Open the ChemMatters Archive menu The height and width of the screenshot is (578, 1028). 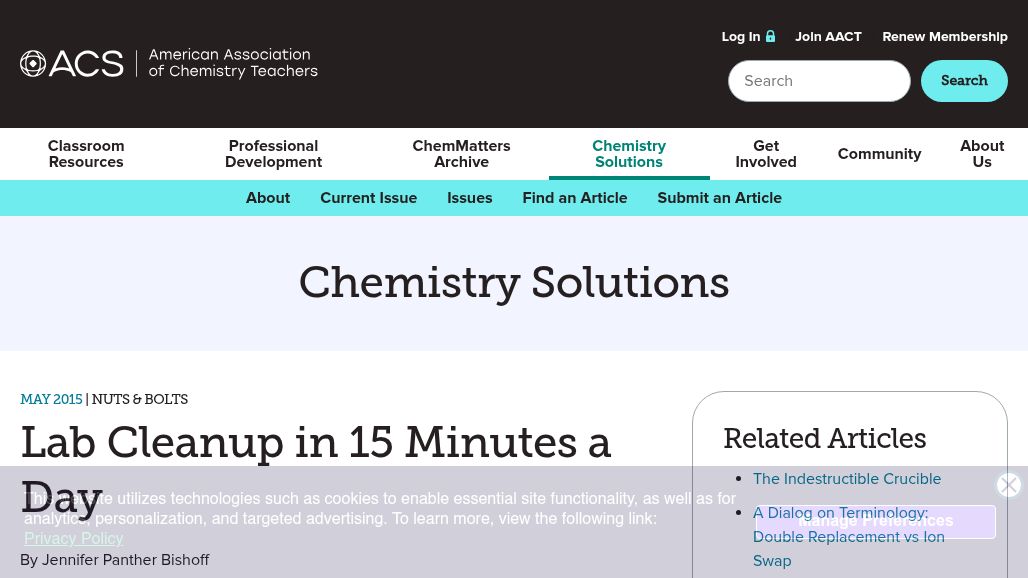tap(461, 154)
